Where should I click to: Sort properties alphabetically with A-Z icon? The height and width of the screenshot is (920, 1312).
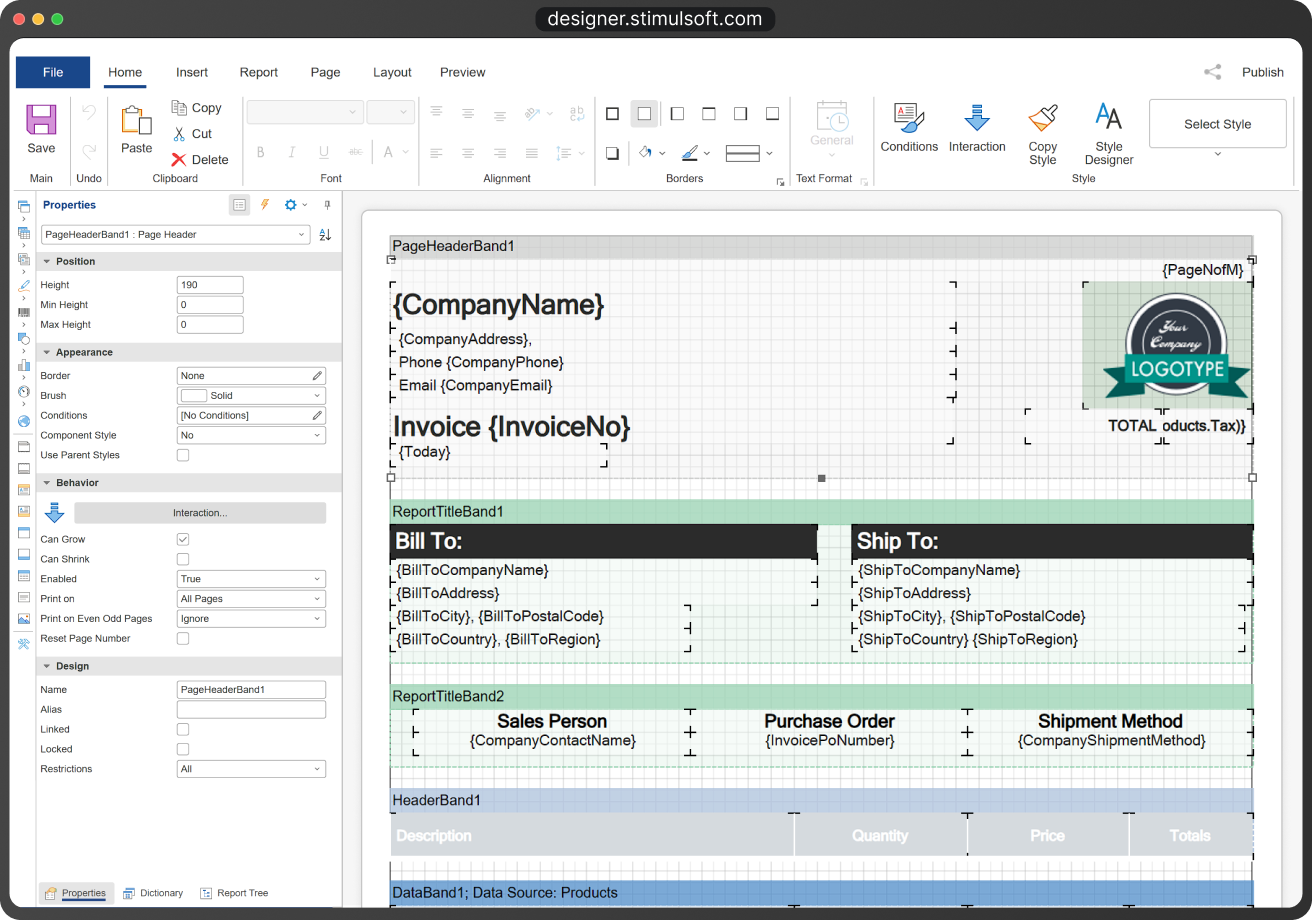click(x=325, y=235)
